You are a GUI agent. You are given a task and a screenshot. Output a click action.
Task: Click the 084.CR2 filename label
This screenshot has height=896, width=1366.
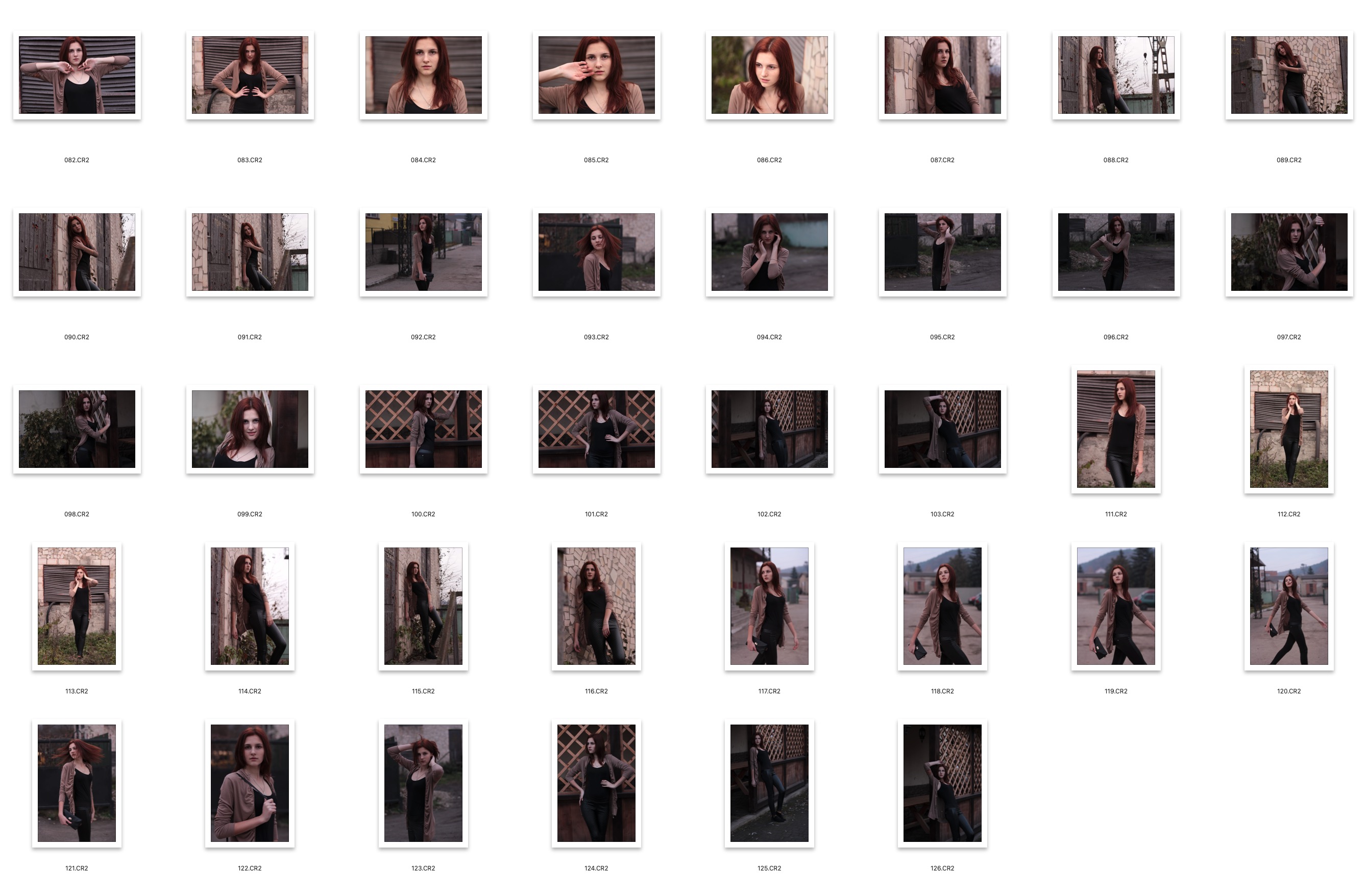423,160
